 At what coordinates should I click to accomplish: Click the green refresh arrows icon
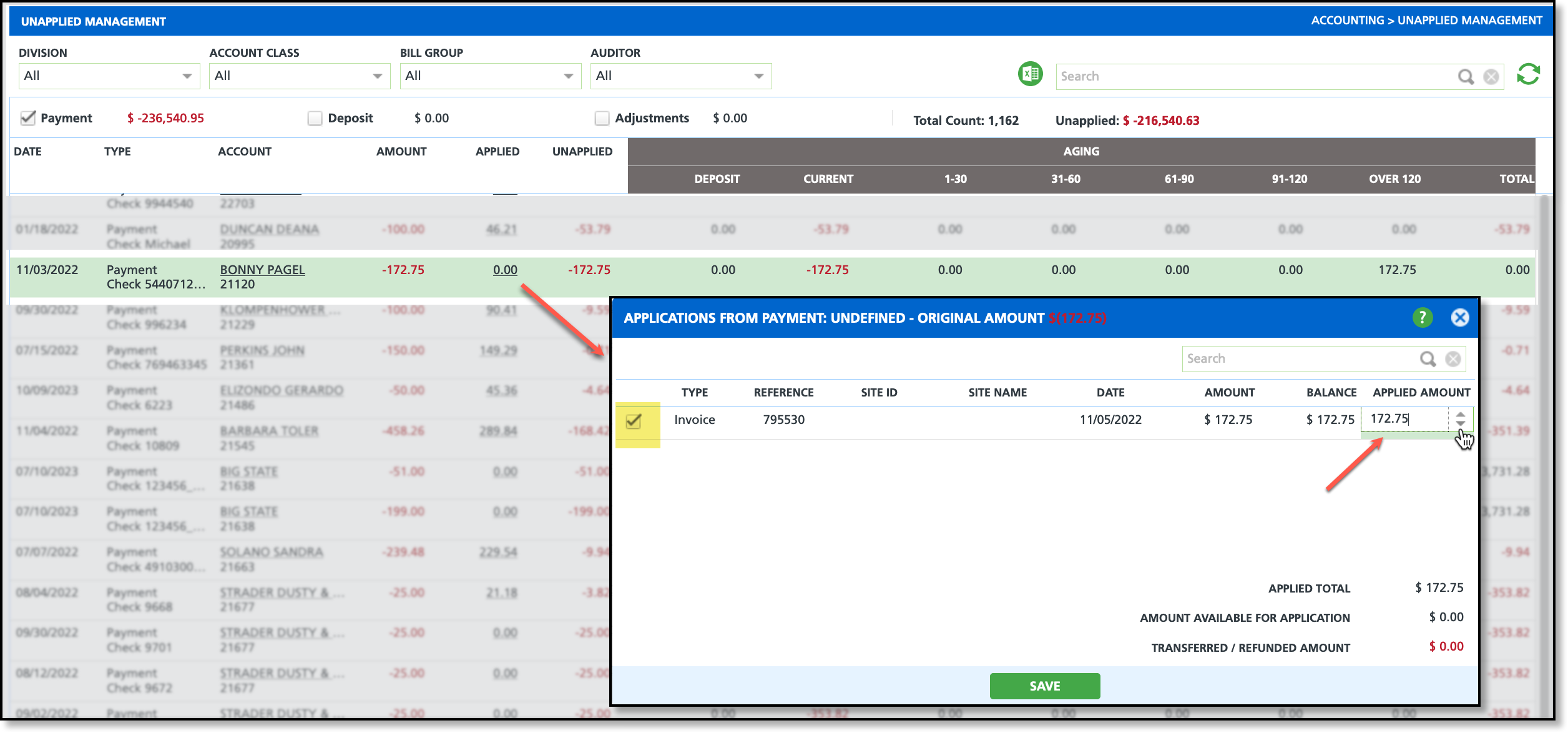click(1528, 75)
